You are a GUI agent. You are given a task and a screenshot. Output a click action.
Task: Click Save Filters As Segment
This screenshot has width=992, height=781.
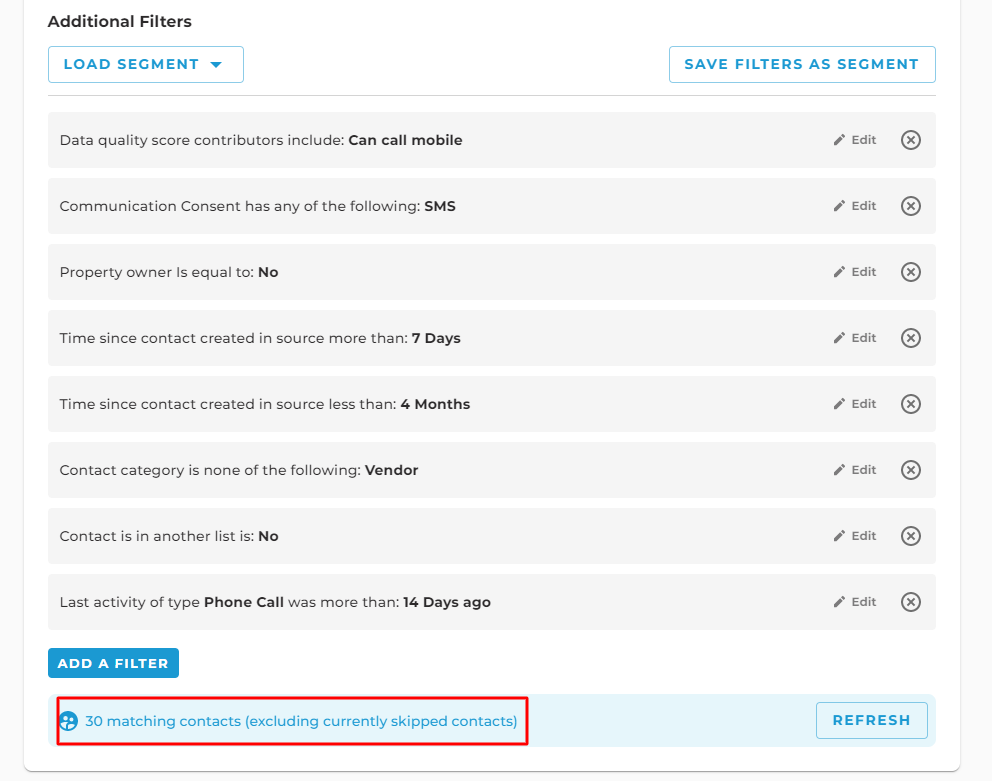pos(802,65)
